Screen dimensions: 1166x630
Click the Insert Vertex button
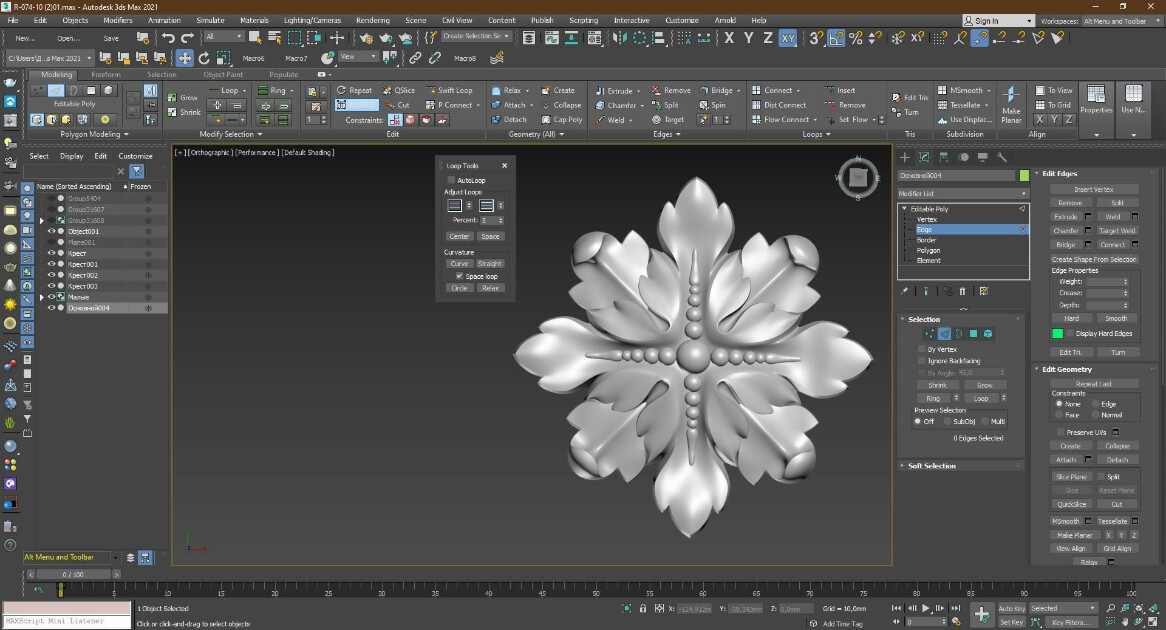click(1093, 189)
